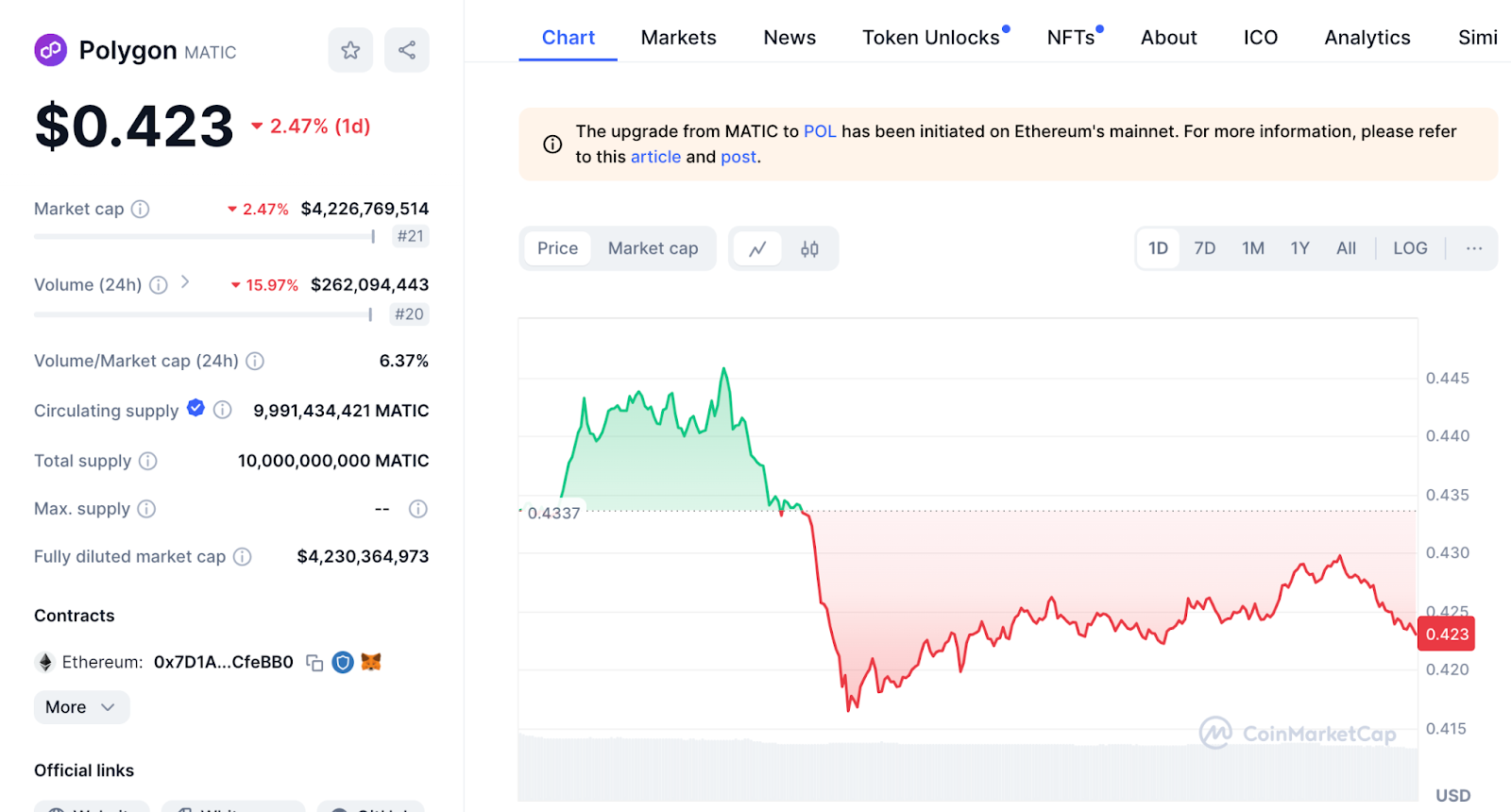Select Price chart toggle
The image size is (1511, 812).
point(557,248)
